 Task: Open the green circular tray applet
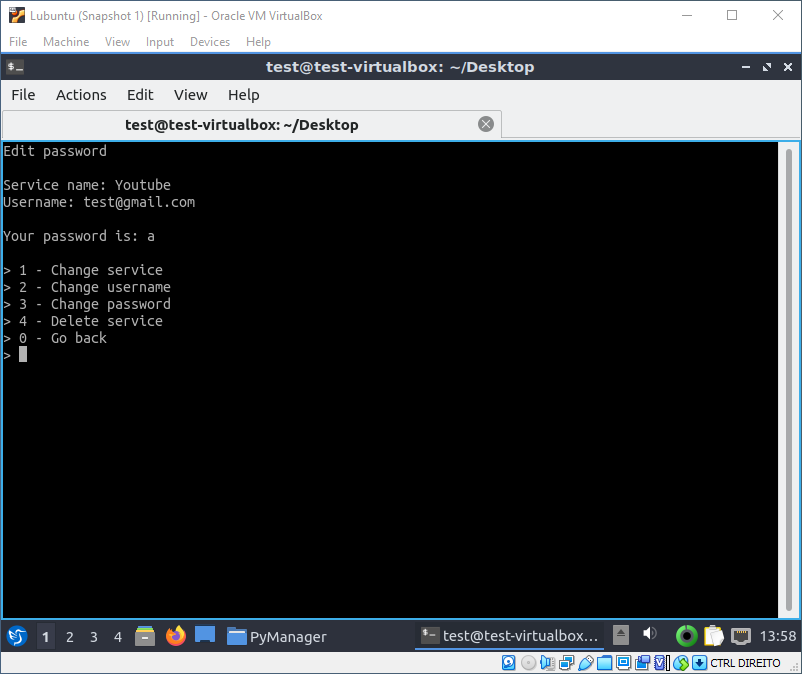(686, 636)
